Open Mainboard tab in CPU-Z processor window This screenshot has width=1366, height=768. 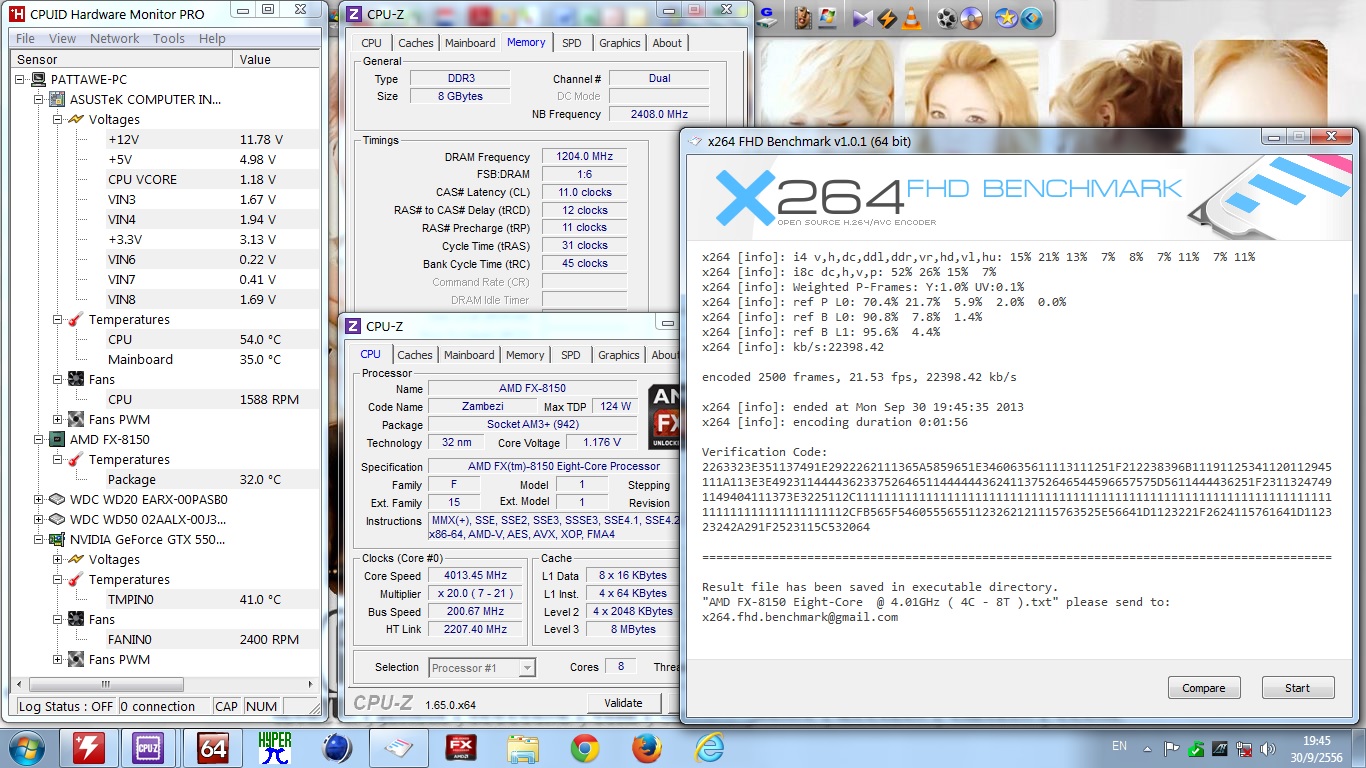469,355
